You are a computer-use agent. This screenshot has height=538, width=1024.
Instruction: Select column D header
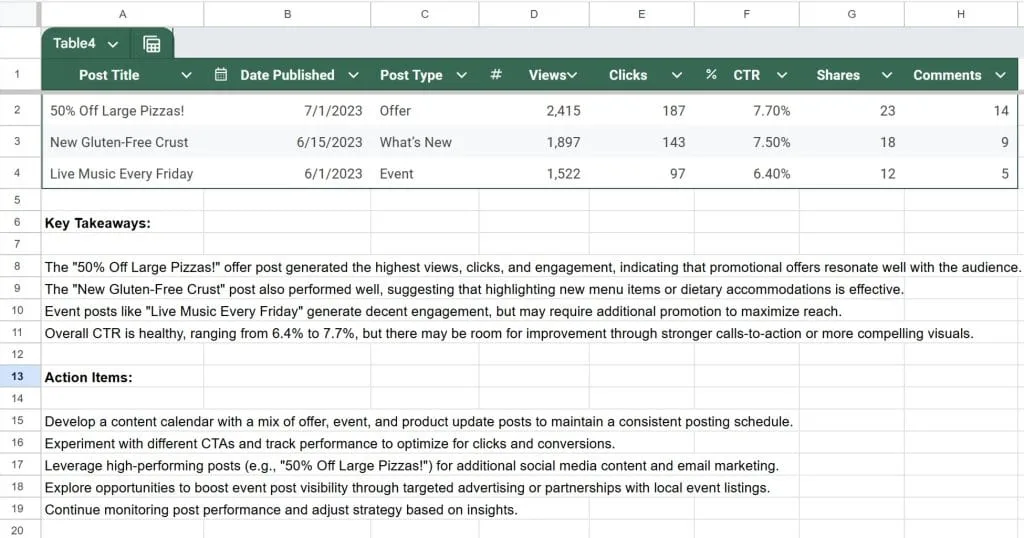(534, 14)
